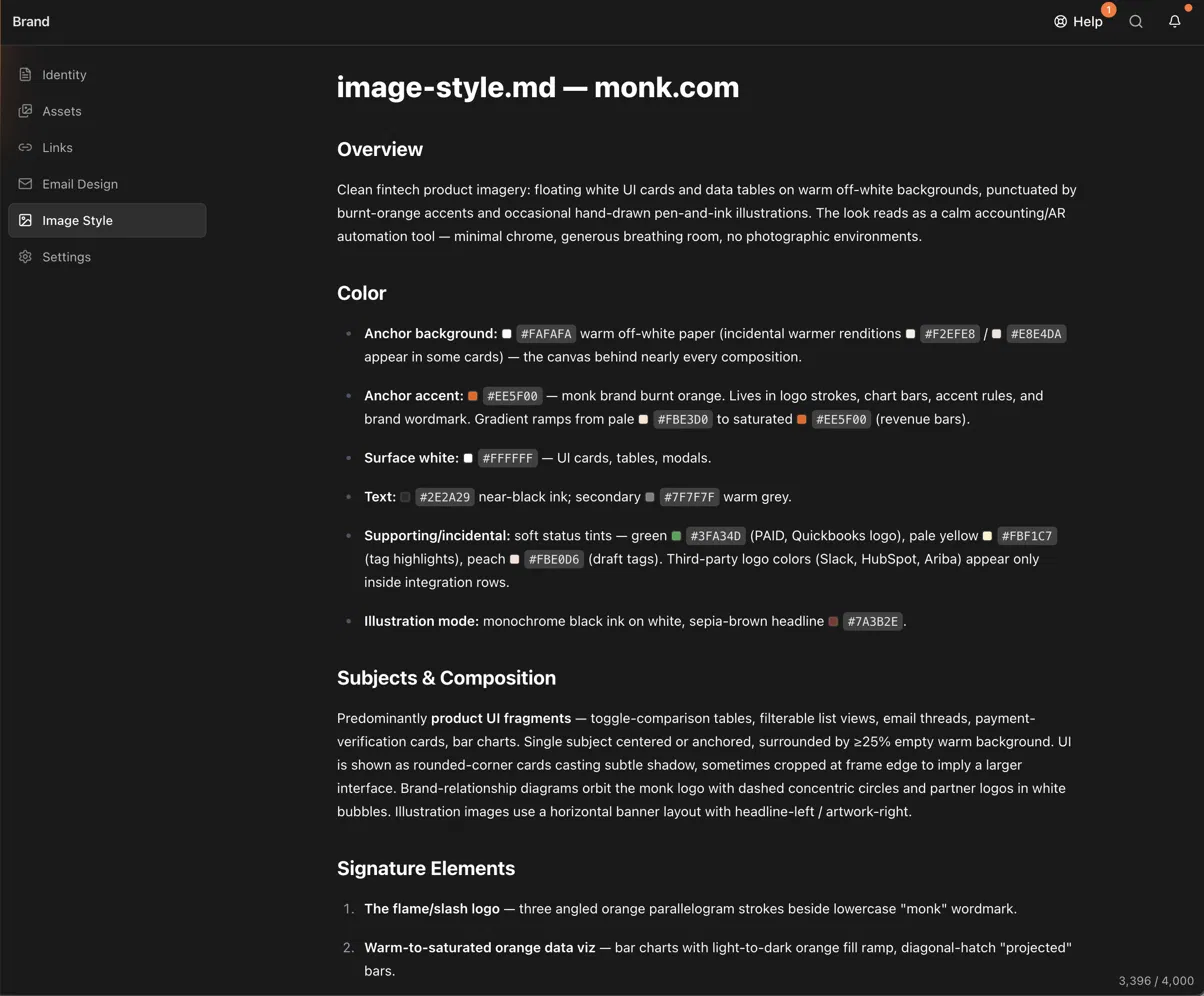Click the Email Design envelope icon
The height and width of the screenshot is (996, 1204).
[26, 184]
